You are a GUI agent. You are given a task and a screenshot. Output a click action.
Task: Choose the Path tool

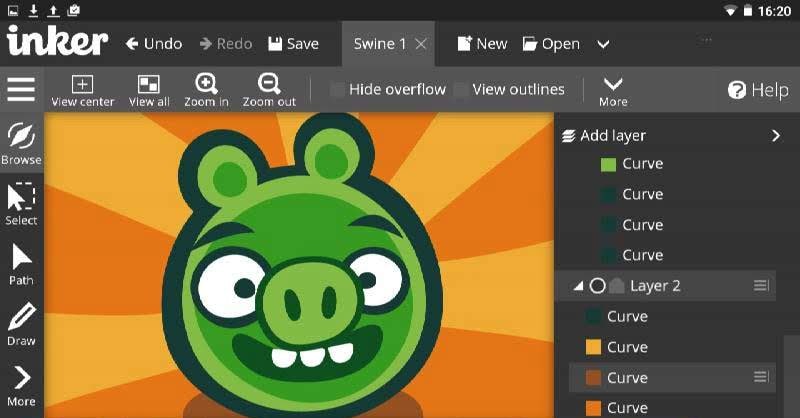click(21, 264)
